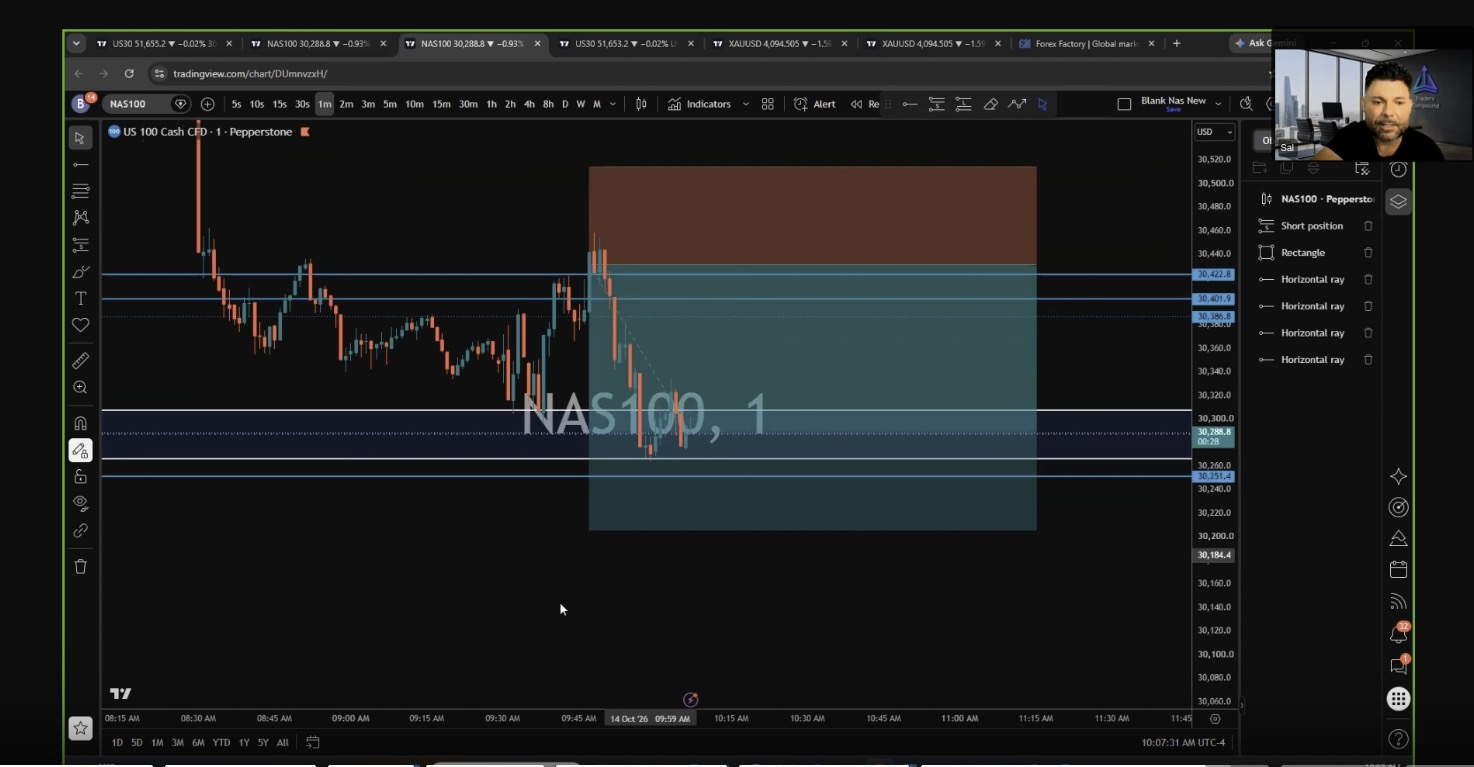
Task: Select the trend line tool in left sidebar
Action: pyautogui.click(x=80, y=164)
